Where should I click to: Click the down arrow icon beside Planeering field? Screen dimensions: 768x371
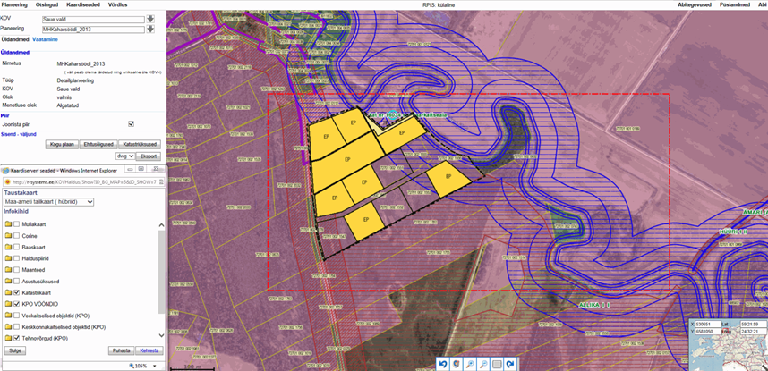point(151,29)
